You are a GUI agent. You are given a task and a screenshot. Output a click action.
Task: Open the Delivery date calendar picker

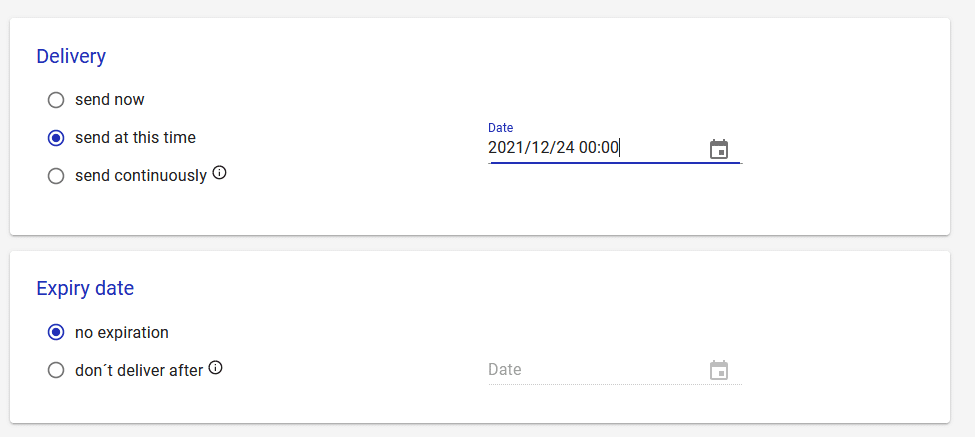click(719, 149)
